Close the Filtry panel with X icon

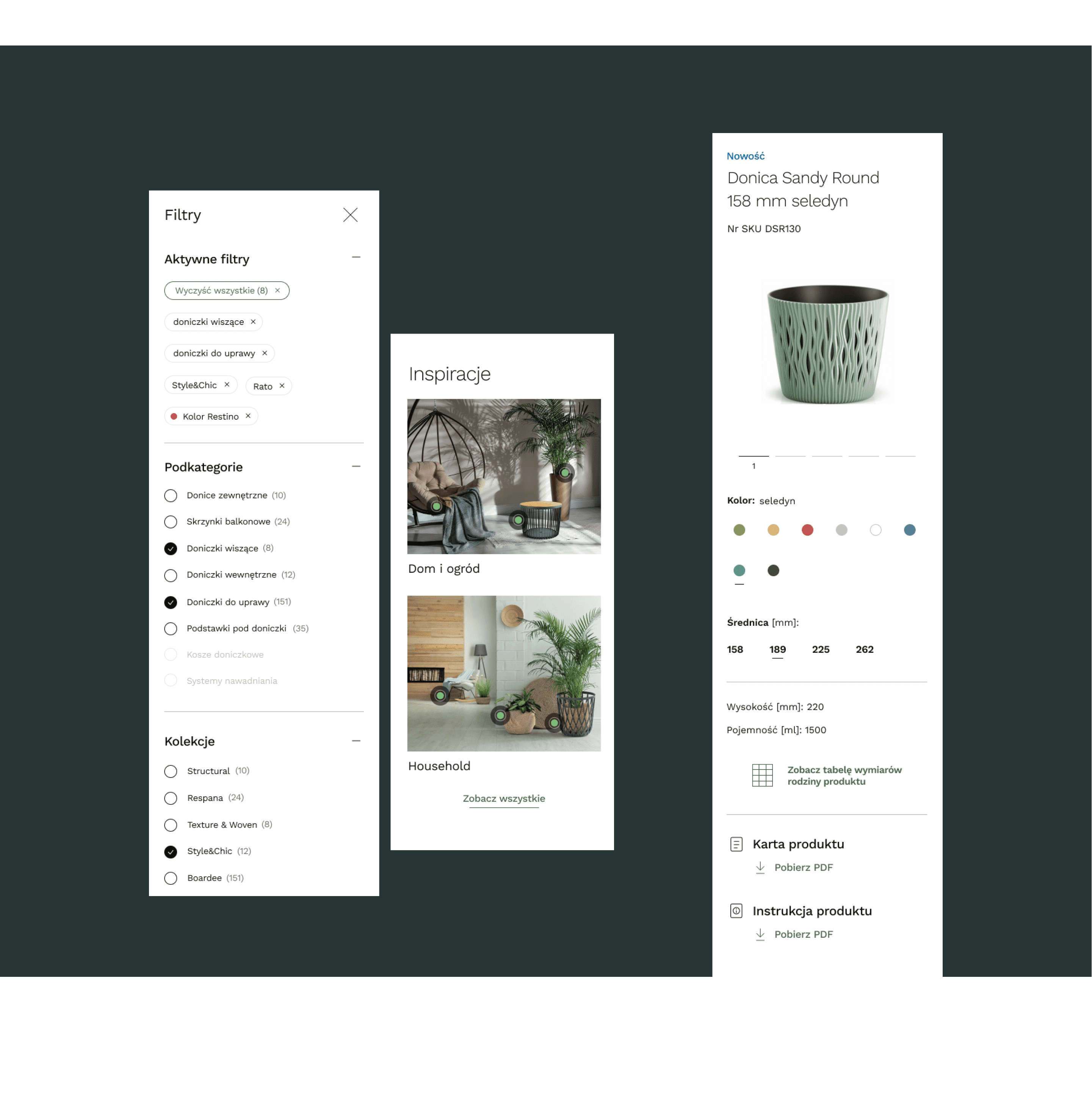tap(350, 215)
